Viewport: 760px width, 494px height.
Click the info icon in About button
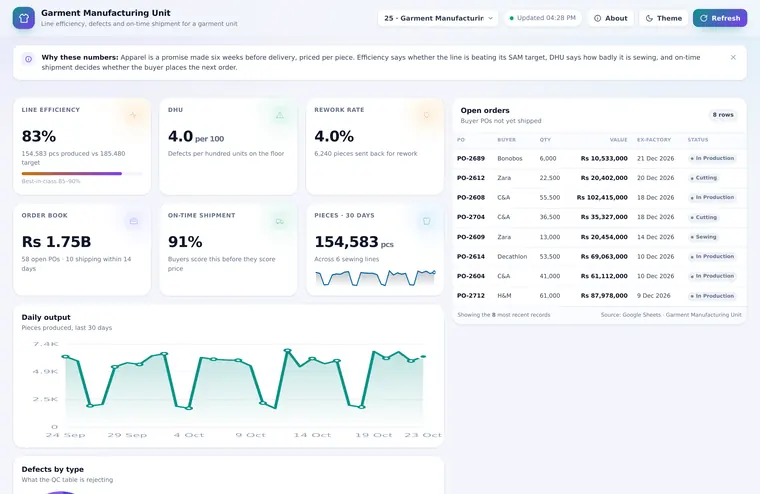click(598, 18)
